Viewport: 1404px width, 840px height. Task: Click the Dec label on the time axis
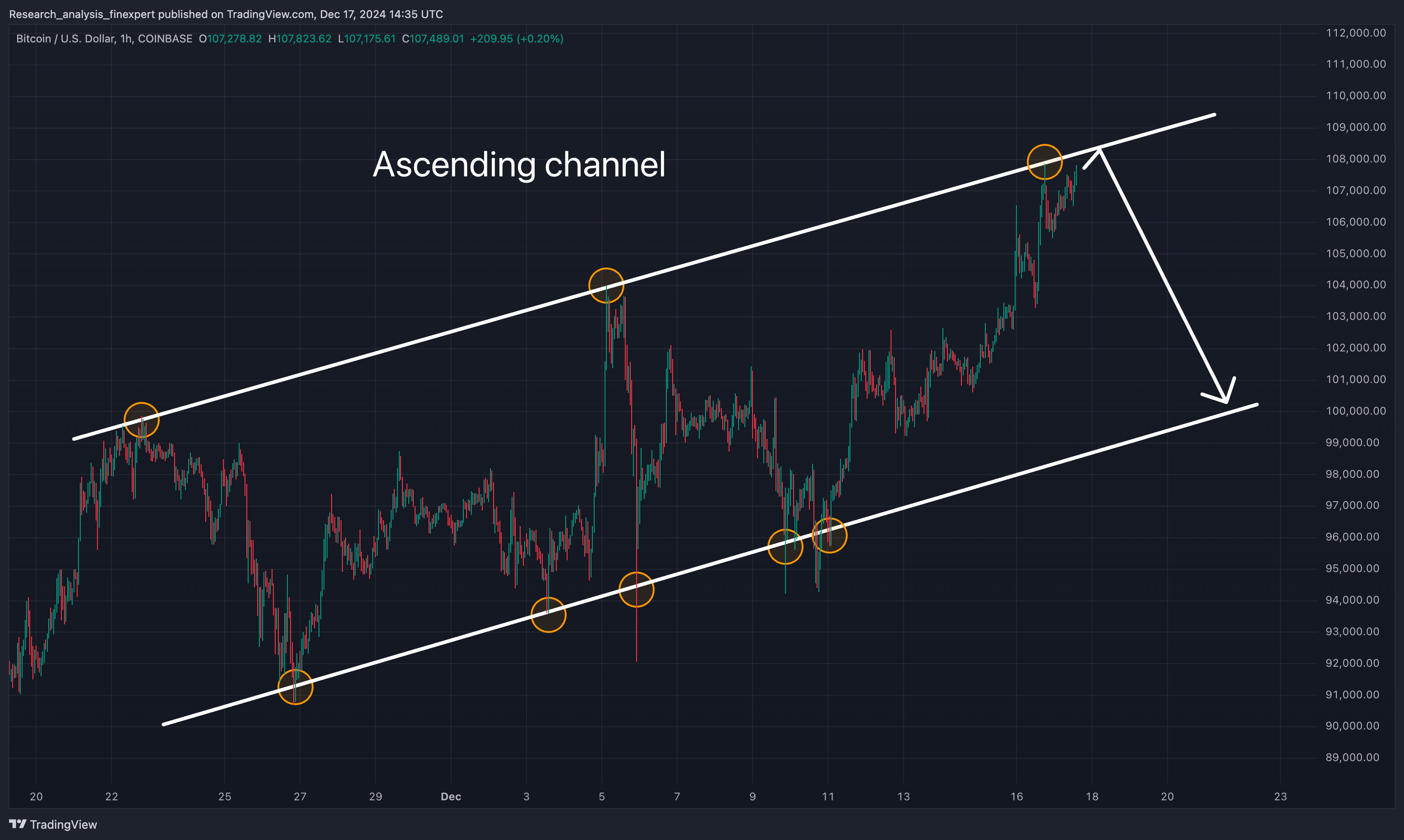(451, 796)
